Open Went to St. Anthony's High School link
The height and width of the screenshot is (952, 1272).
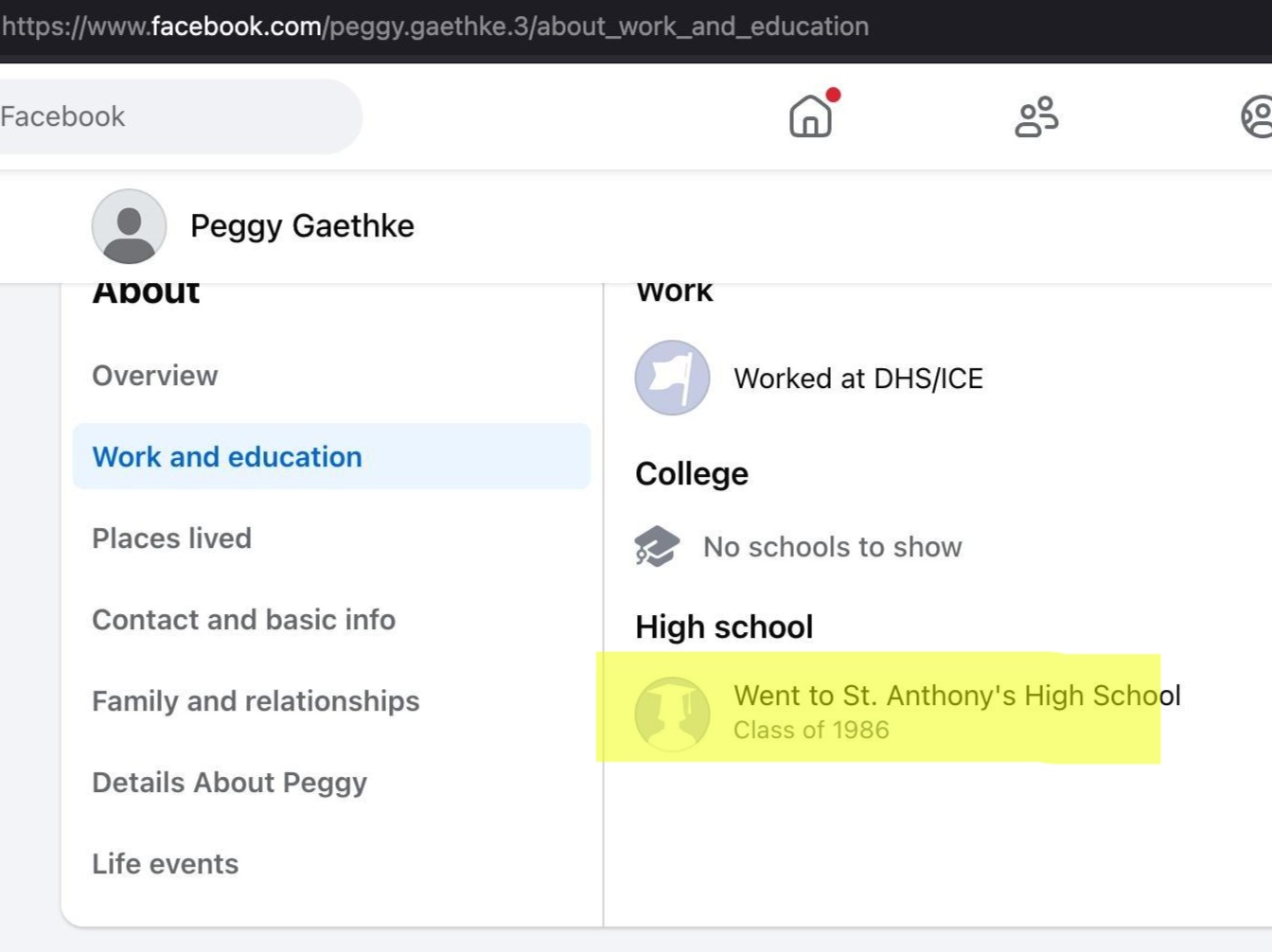[x=956, y=696]
